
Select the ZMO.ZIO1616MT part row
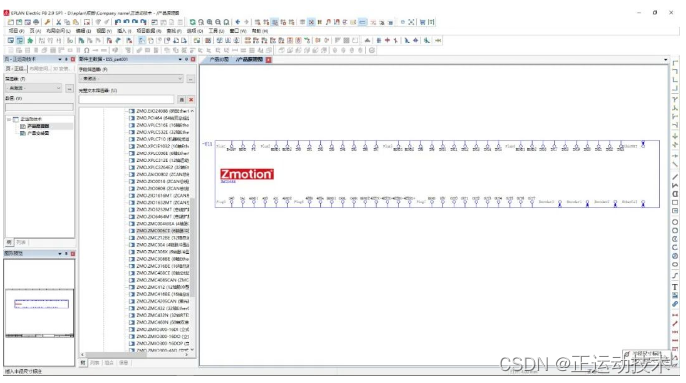coord(160,196)
